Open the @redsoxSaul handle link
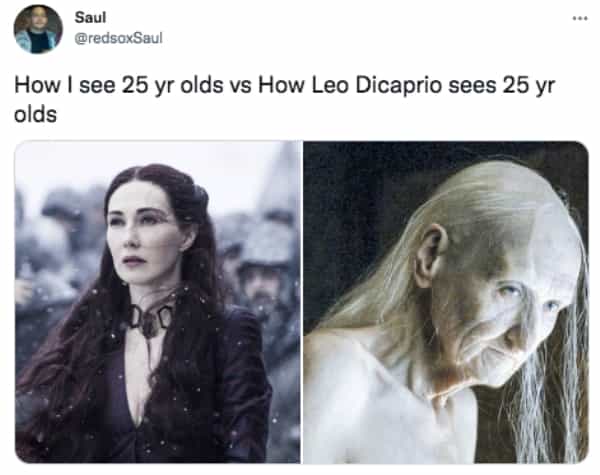 (118, 38)
